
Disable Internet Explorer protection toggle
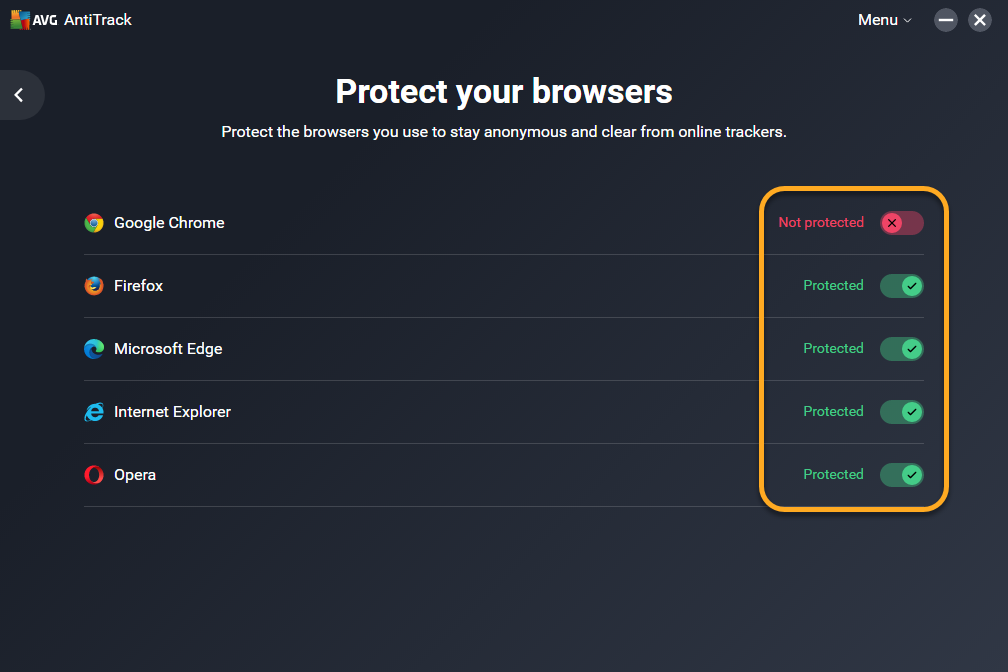(x=901, y=412)
